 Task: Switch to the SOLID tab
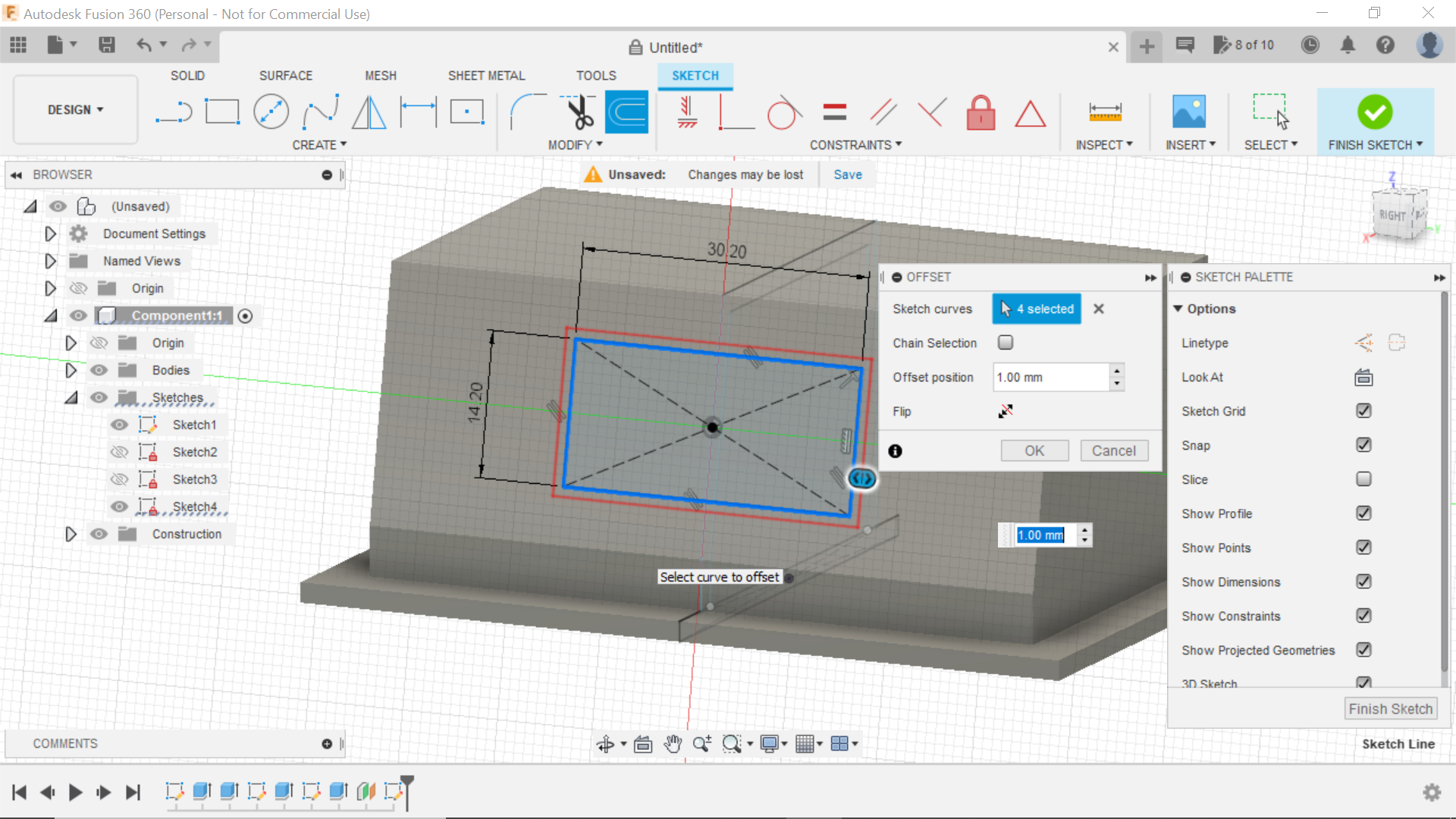click(187, 75)
